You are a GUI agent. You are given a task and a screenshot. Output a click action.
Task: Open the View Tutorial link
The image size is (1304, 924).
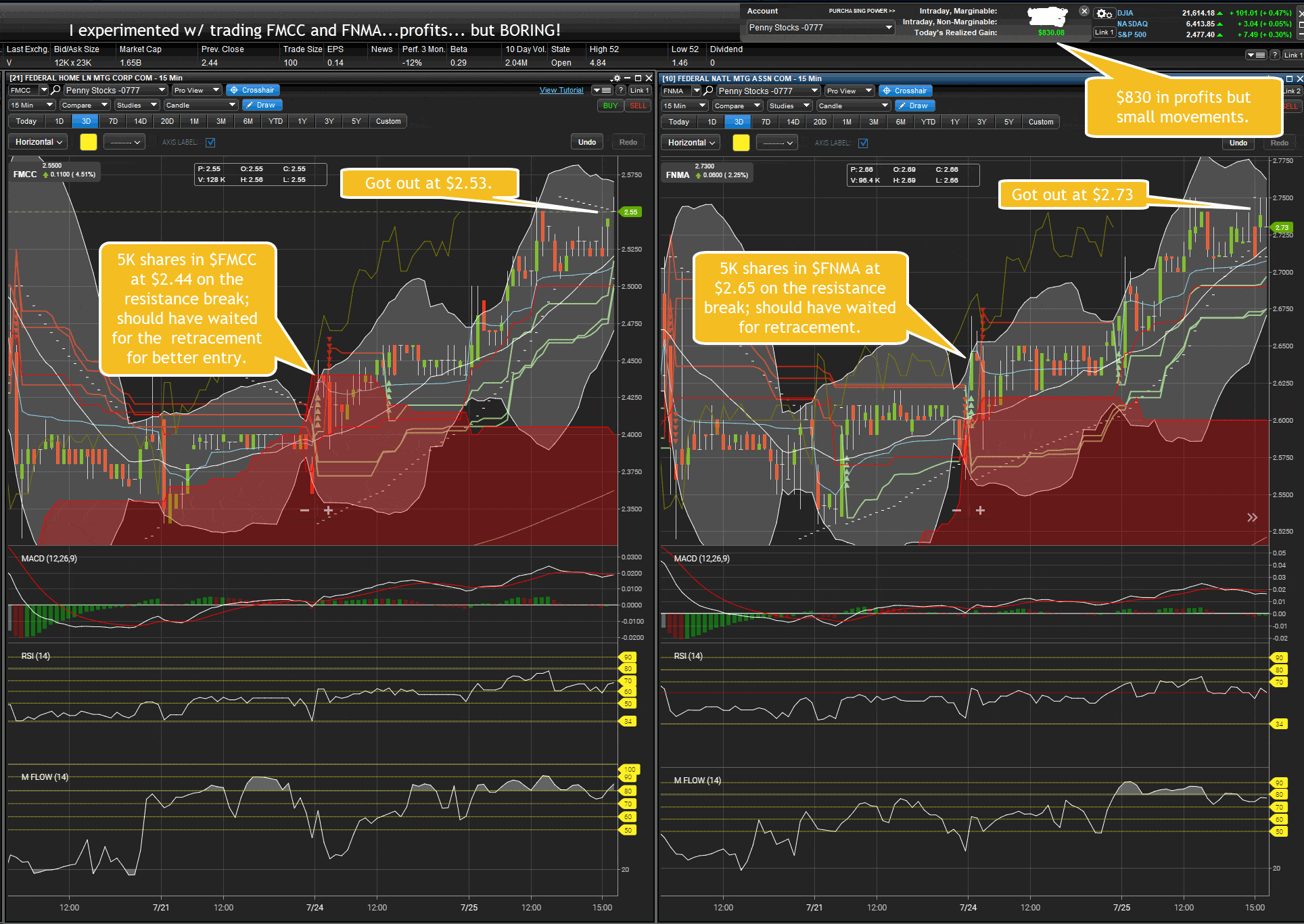coord(561,90)
